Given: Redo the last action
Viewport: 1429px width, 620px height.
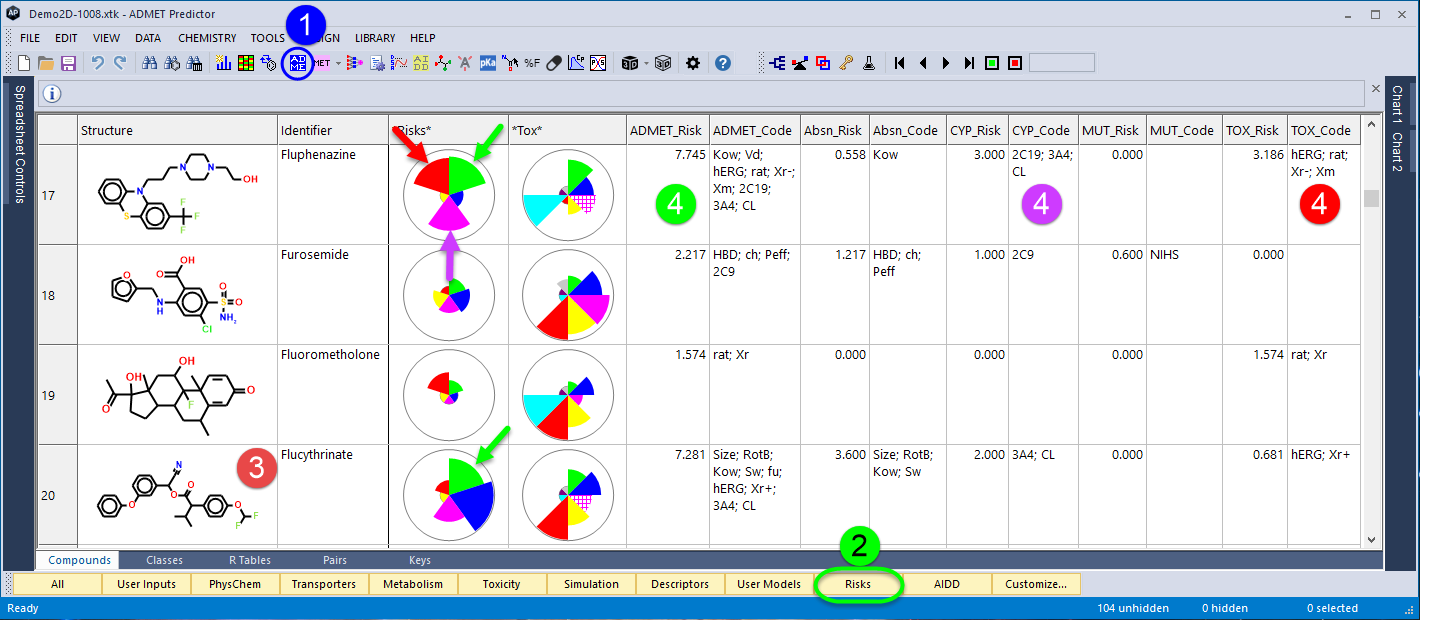Looking at the screenshot, I should [x=120, y=63].
